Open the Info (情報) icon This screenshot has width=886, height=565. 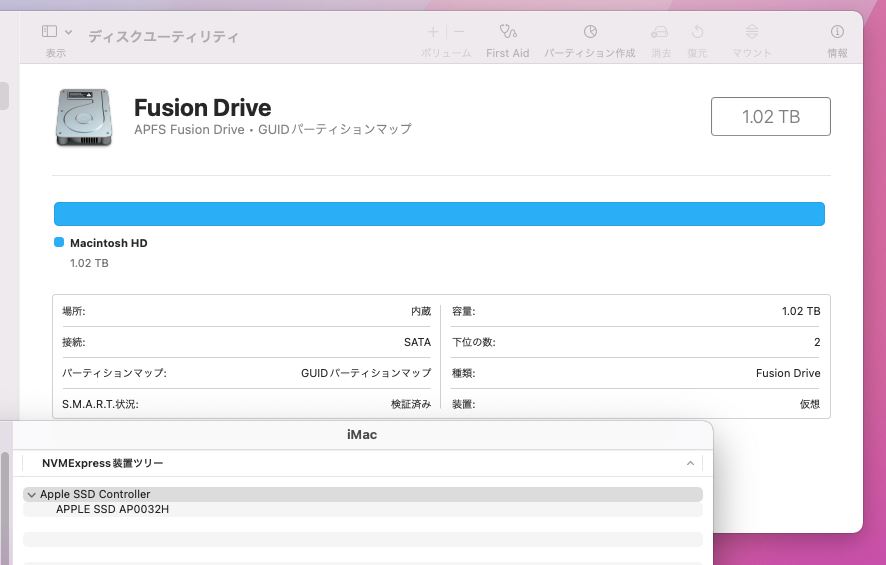[x=837, y=32]
